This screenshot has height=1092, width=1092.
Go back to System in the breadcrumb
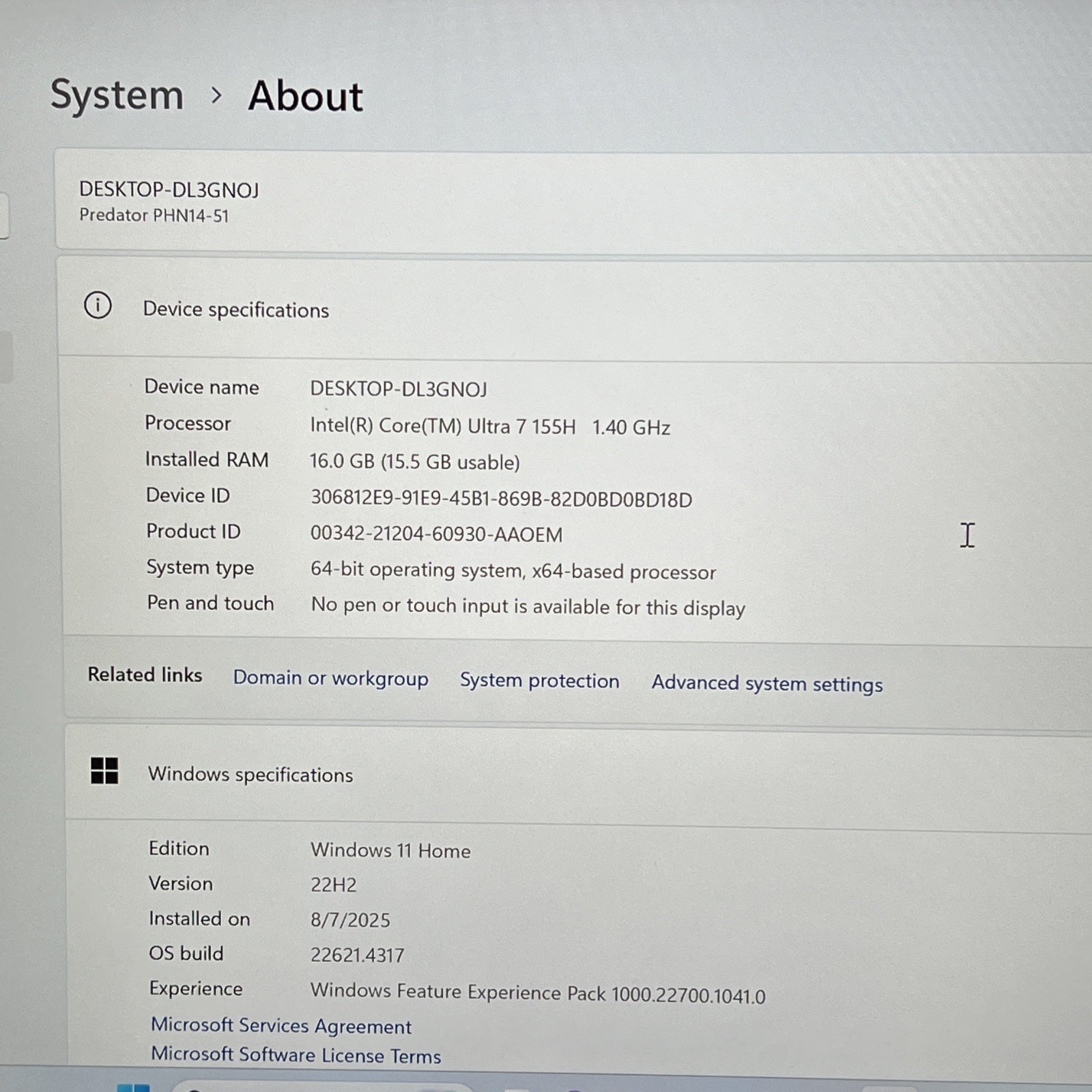click(117, 94)
